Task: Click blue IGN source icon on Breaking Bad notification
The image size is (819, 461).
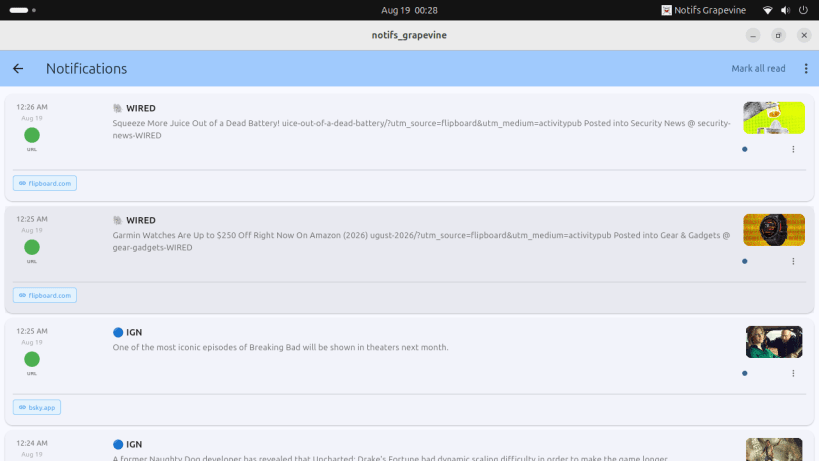Action: pyautogui.click(x=118, y=332)
